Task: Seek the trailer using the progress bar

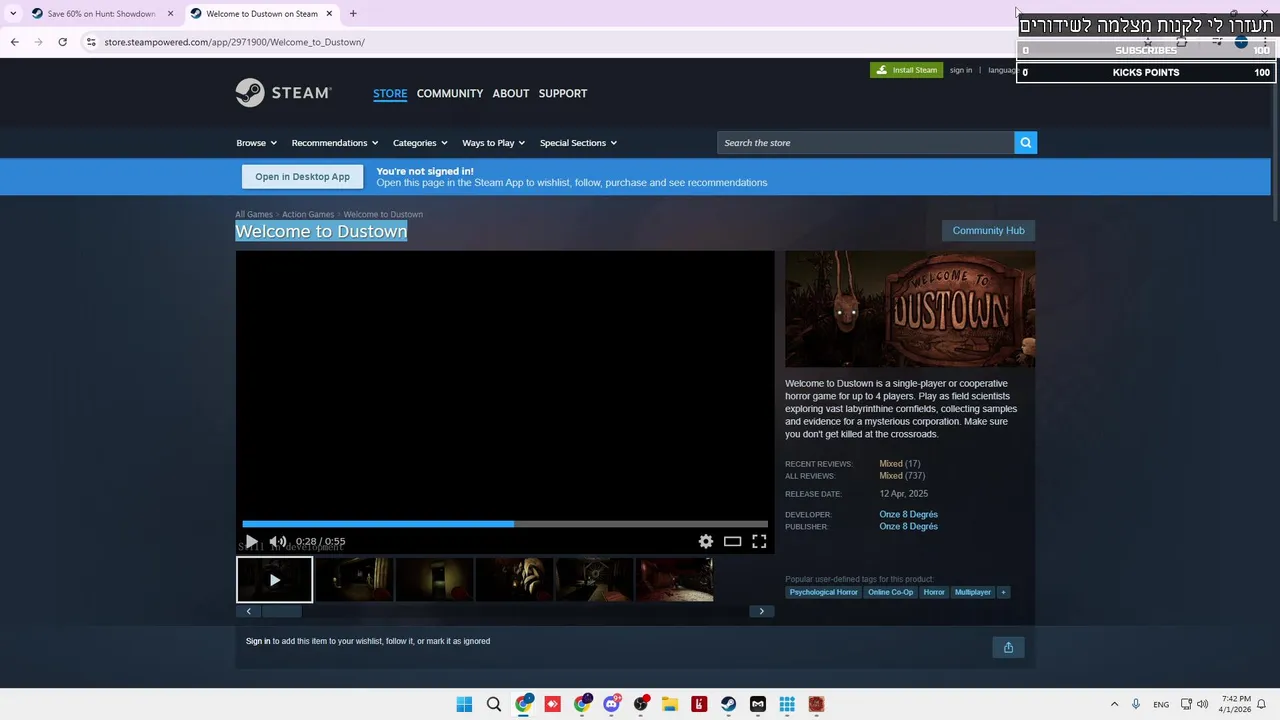Action: click(x=505, y=523)
